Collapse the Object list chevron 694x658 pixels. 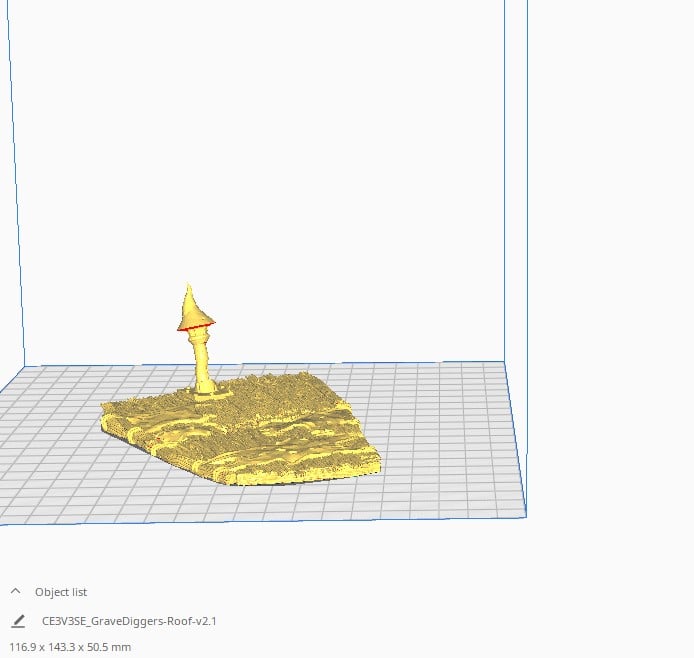[x=15, y=591]
